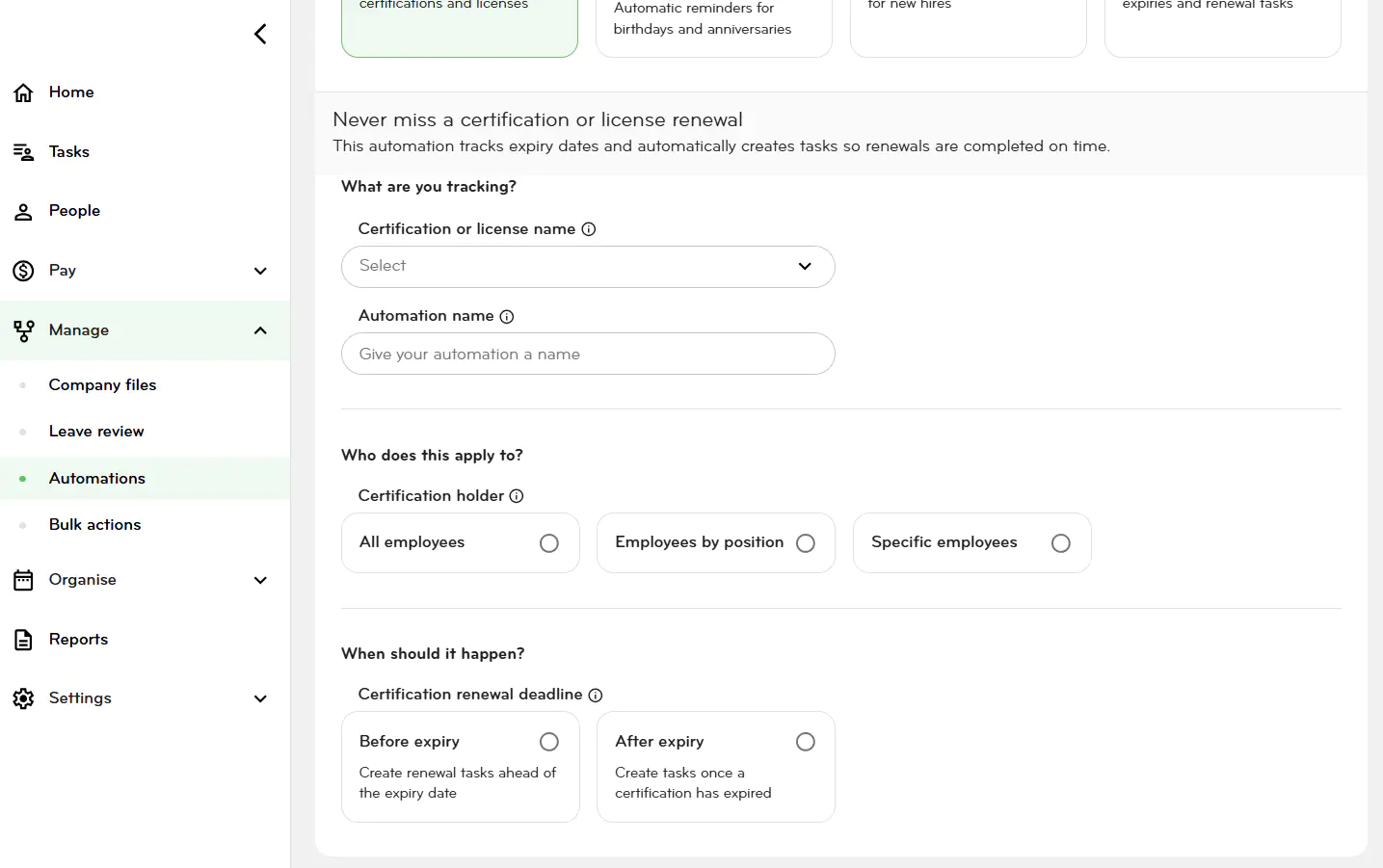Show info for Automation name

click(507, 316)
